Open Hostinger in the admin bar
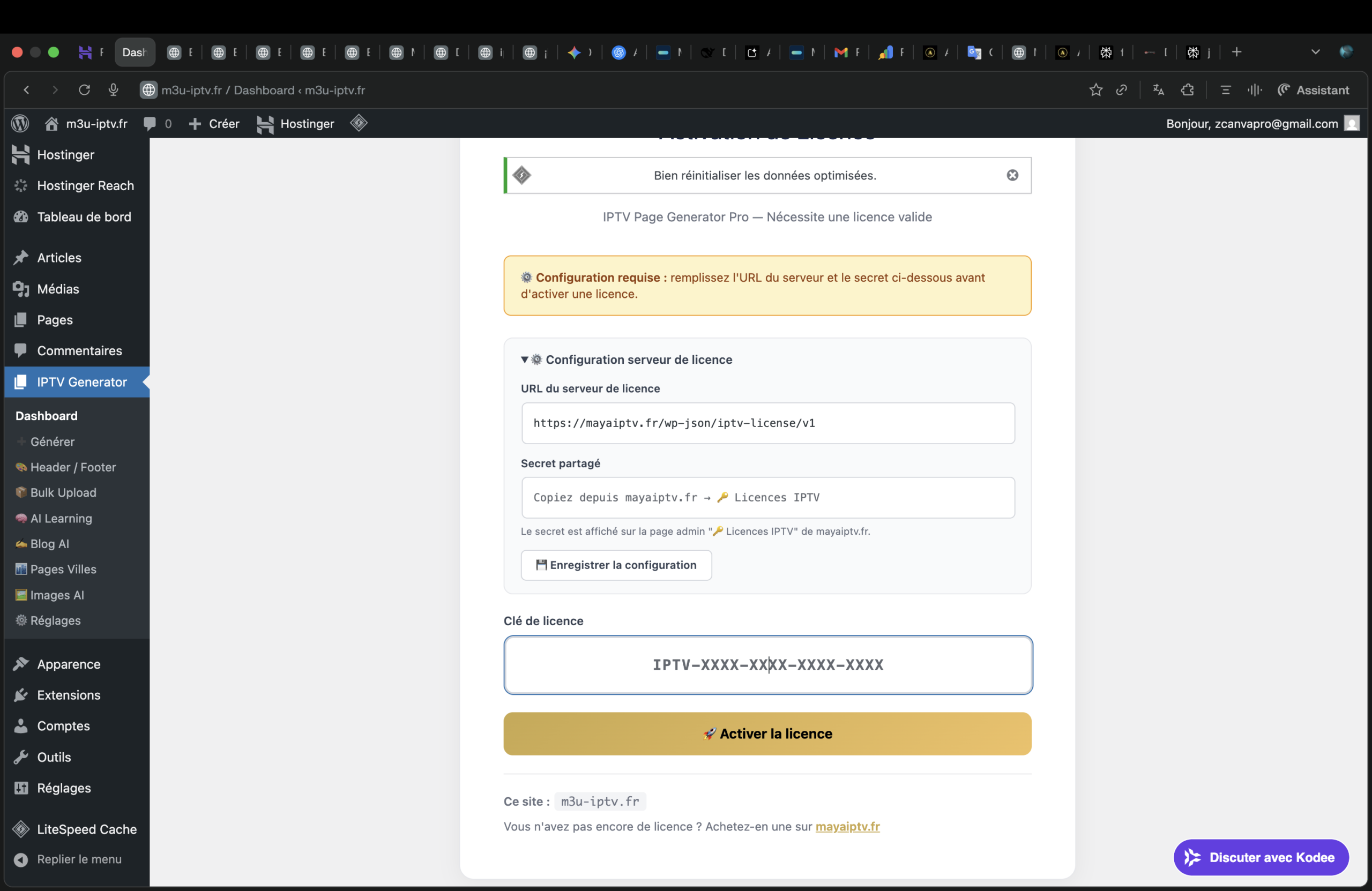Screen dimensions: 1372x891 pos(296,123)
